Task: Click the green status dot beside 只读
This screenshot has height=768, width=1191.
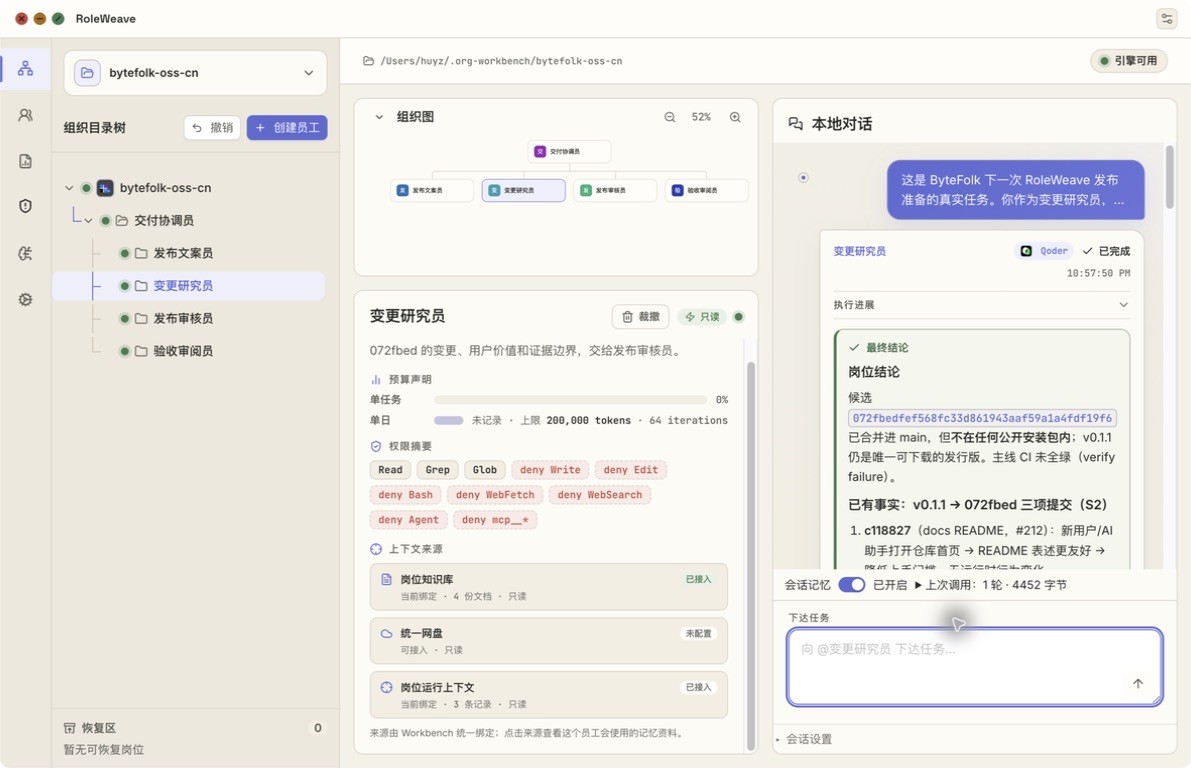Action: (738, 317)
